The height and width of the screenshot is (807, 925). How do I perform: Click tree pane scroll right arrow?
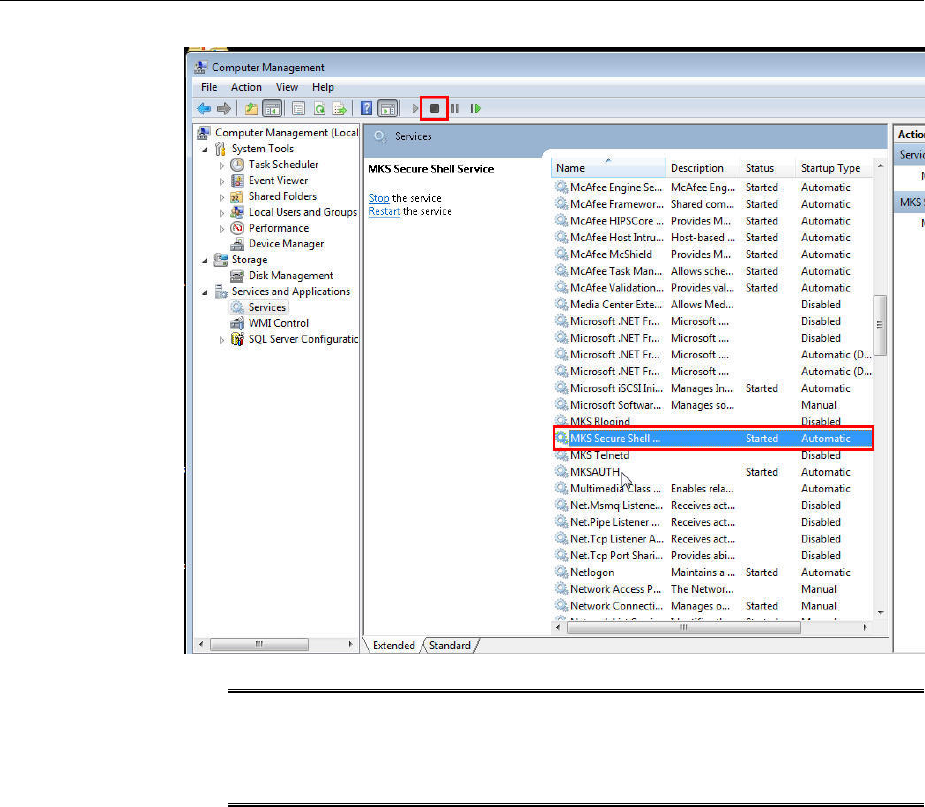[x=350, y=644]
